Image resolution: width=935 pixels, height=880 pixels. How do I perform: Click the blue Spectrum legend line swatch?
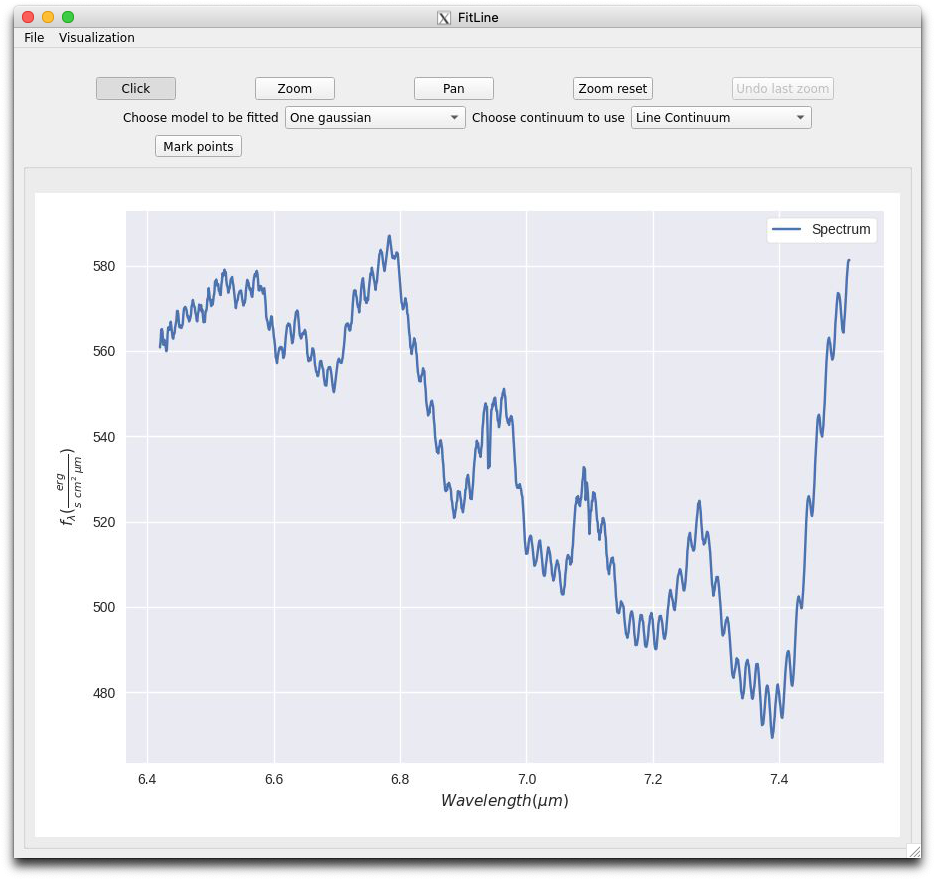786,230
